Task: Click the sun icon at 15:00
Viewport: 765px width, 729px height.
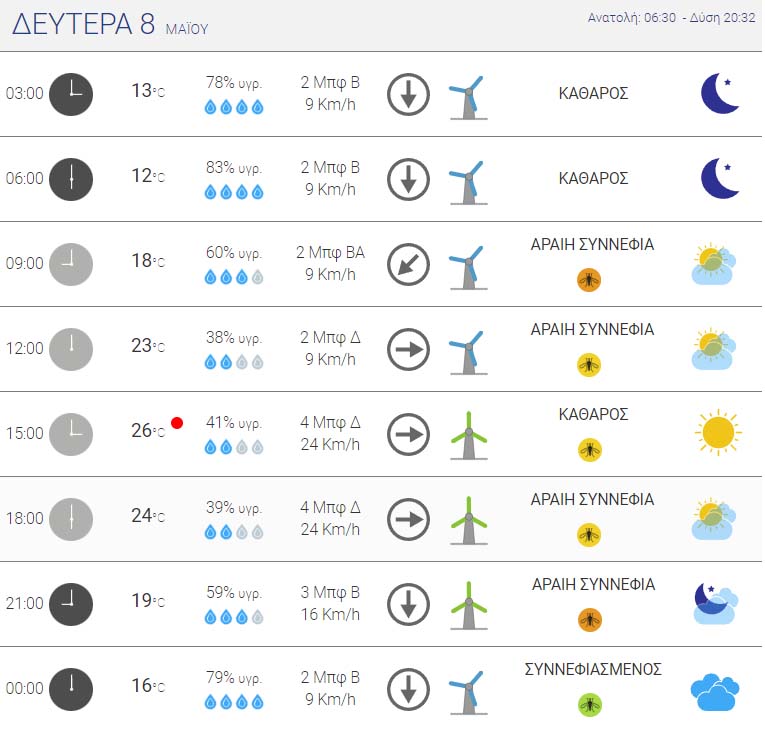Action: (x=718, y=432)
